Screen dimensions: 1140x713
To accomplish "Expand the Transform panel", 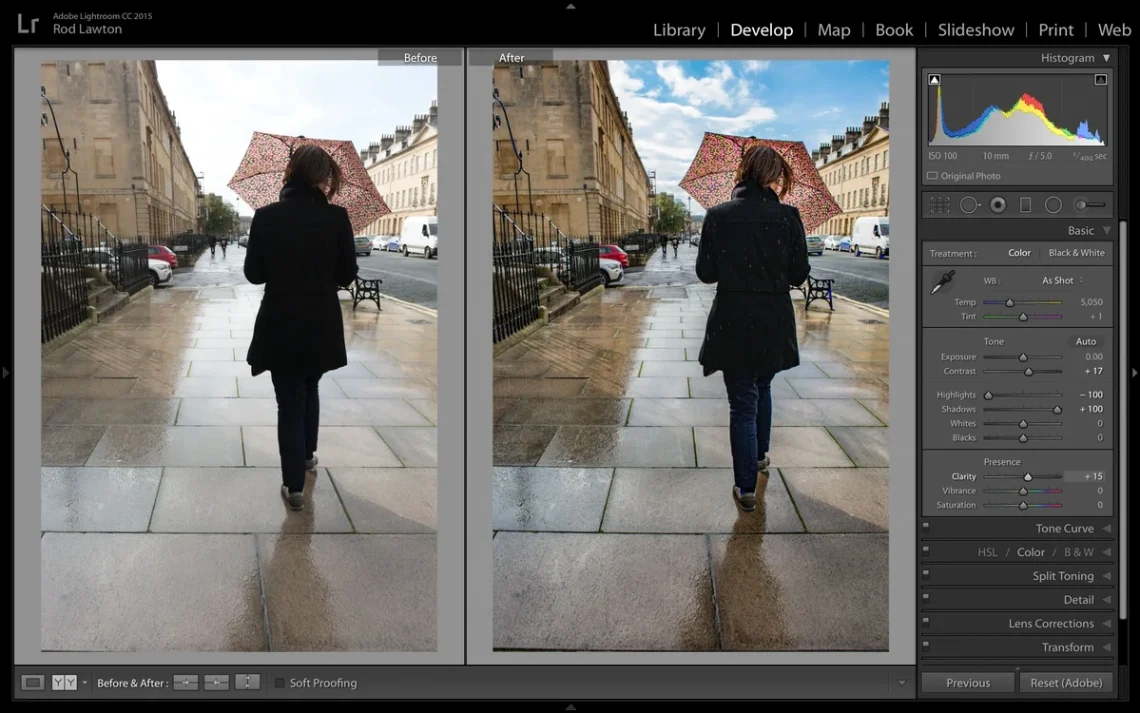I will point(1107,647).
